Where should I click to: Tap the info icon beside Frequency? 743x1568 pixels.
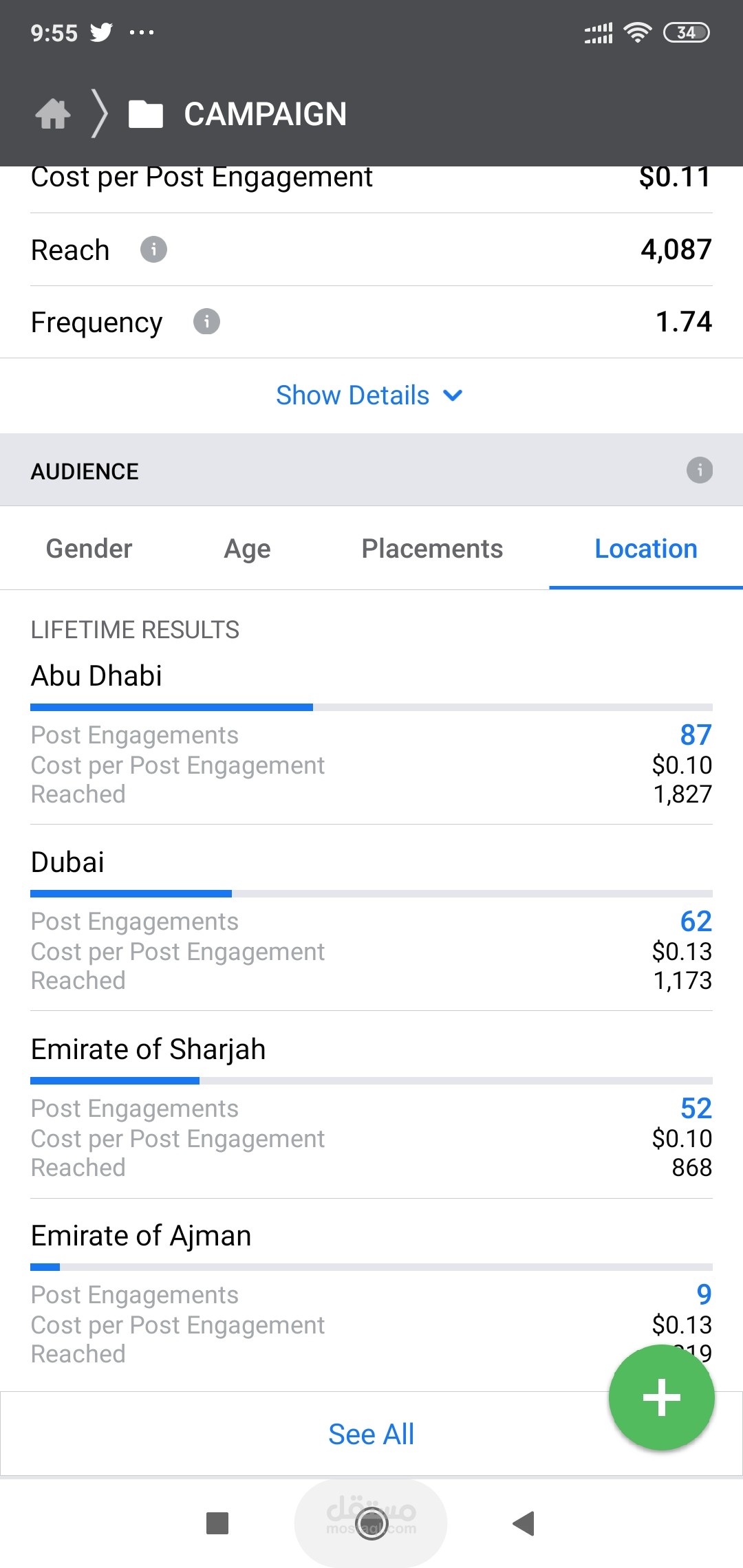[x=206, y=321]
